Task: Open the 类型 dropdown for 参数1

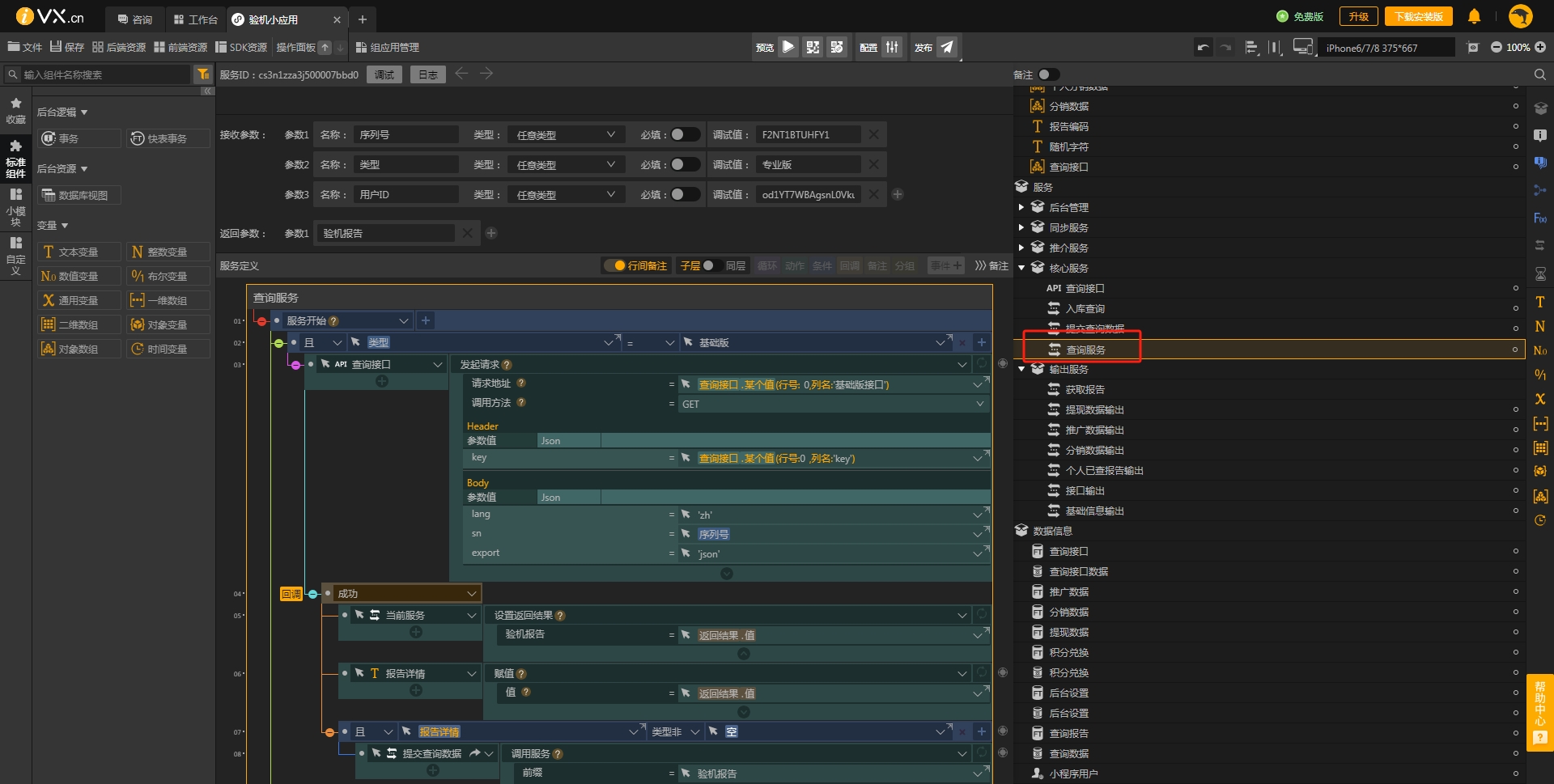Action: [x=566, y=134]
